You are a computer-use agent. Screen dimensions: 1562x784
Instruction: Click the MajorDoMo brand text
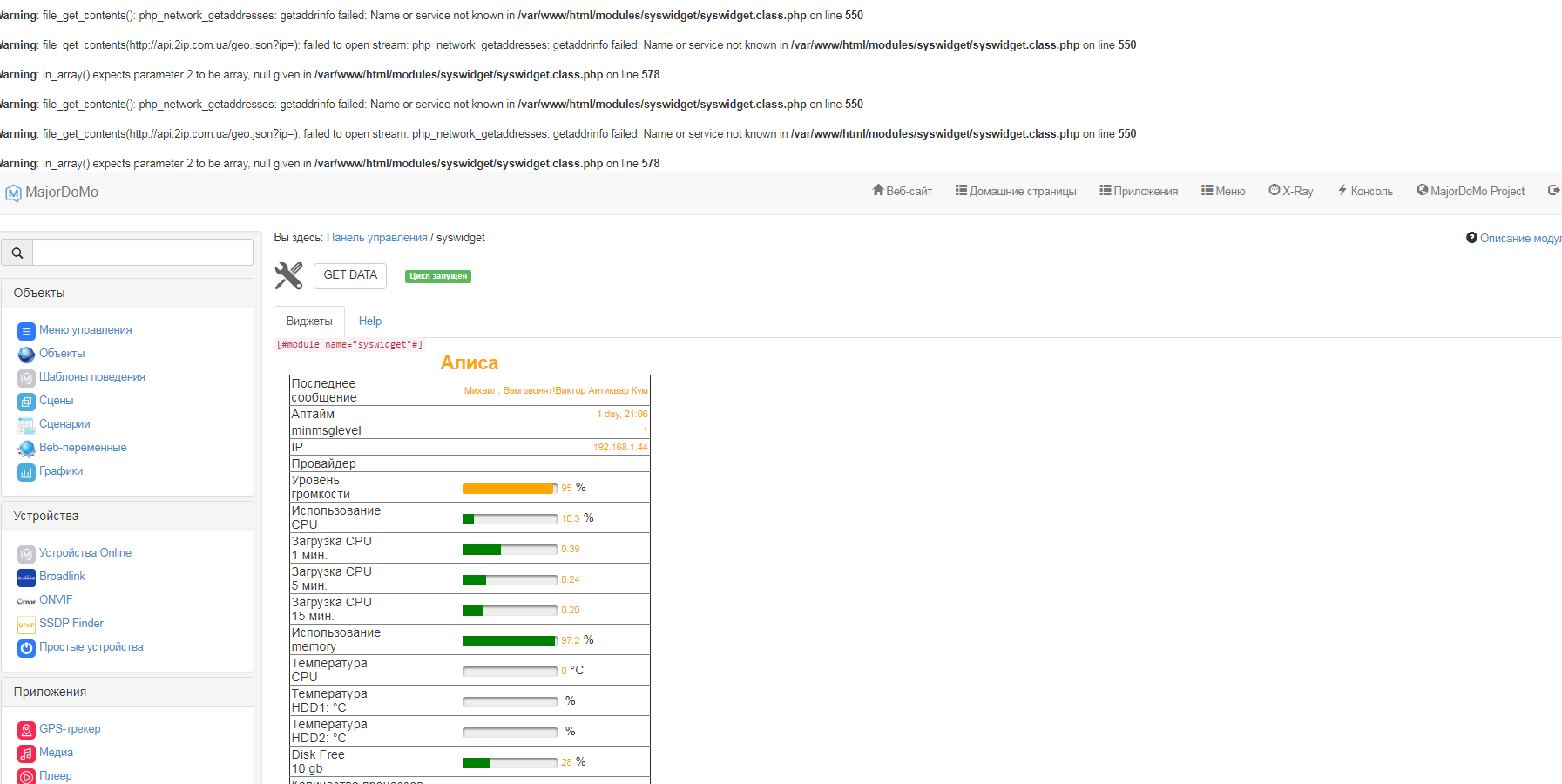coord(62,193)
